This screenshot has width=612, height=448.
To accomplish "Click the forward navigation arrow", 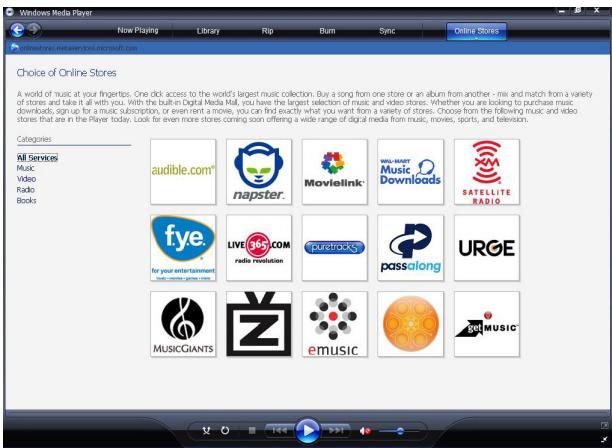I will (x=34, y=29).
